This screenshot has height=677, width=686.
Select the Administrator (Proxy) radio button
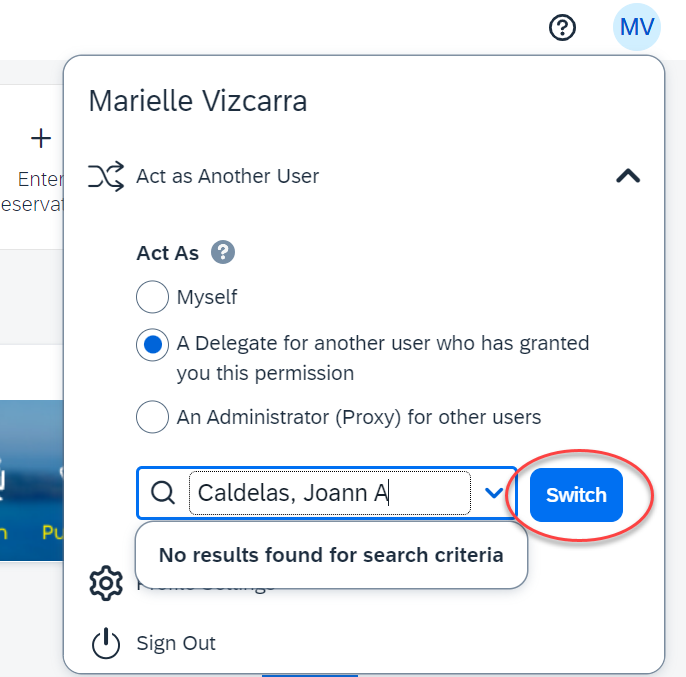152,417
